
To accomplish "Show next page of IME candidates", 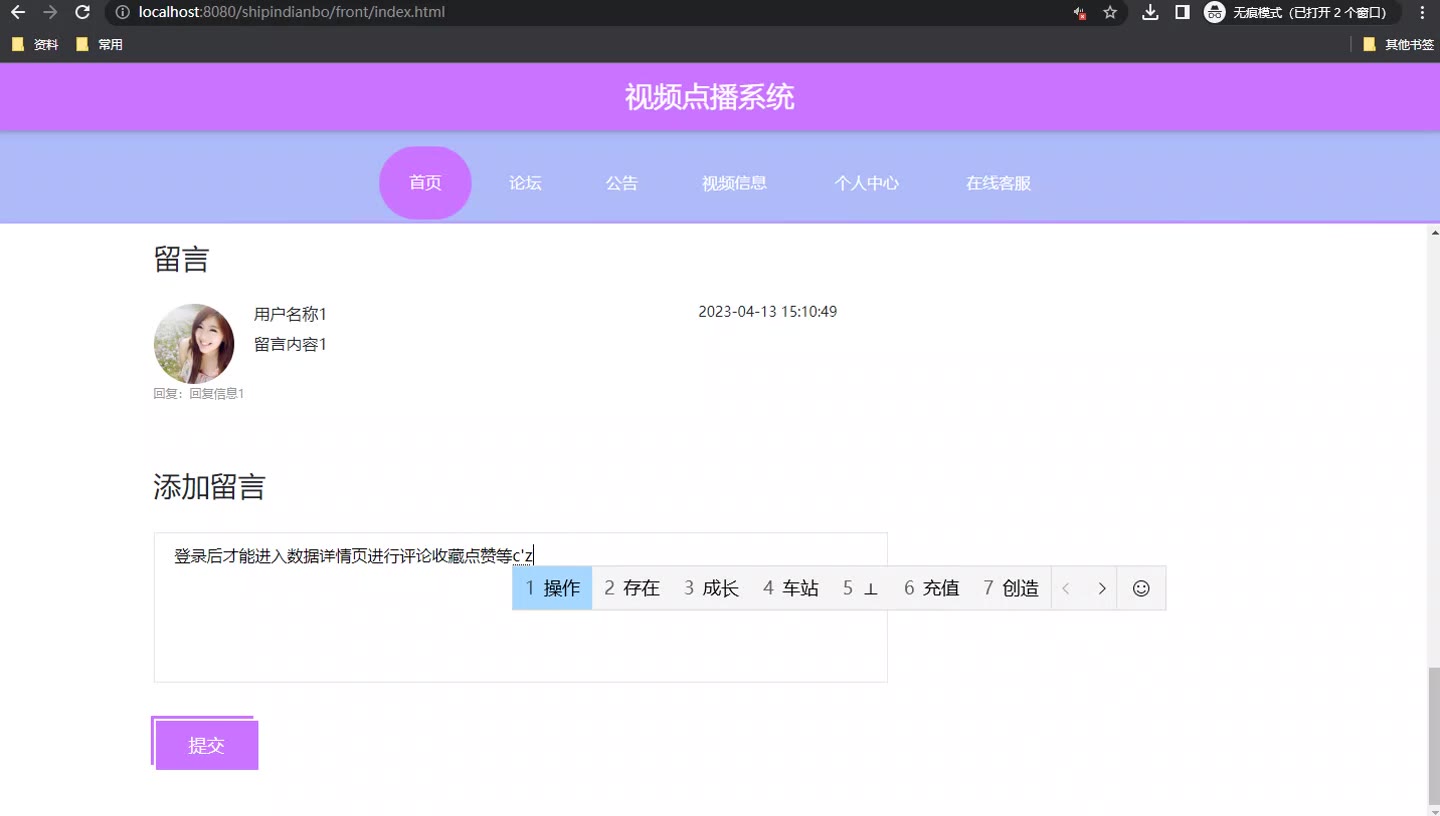I will coord(1102,588).
